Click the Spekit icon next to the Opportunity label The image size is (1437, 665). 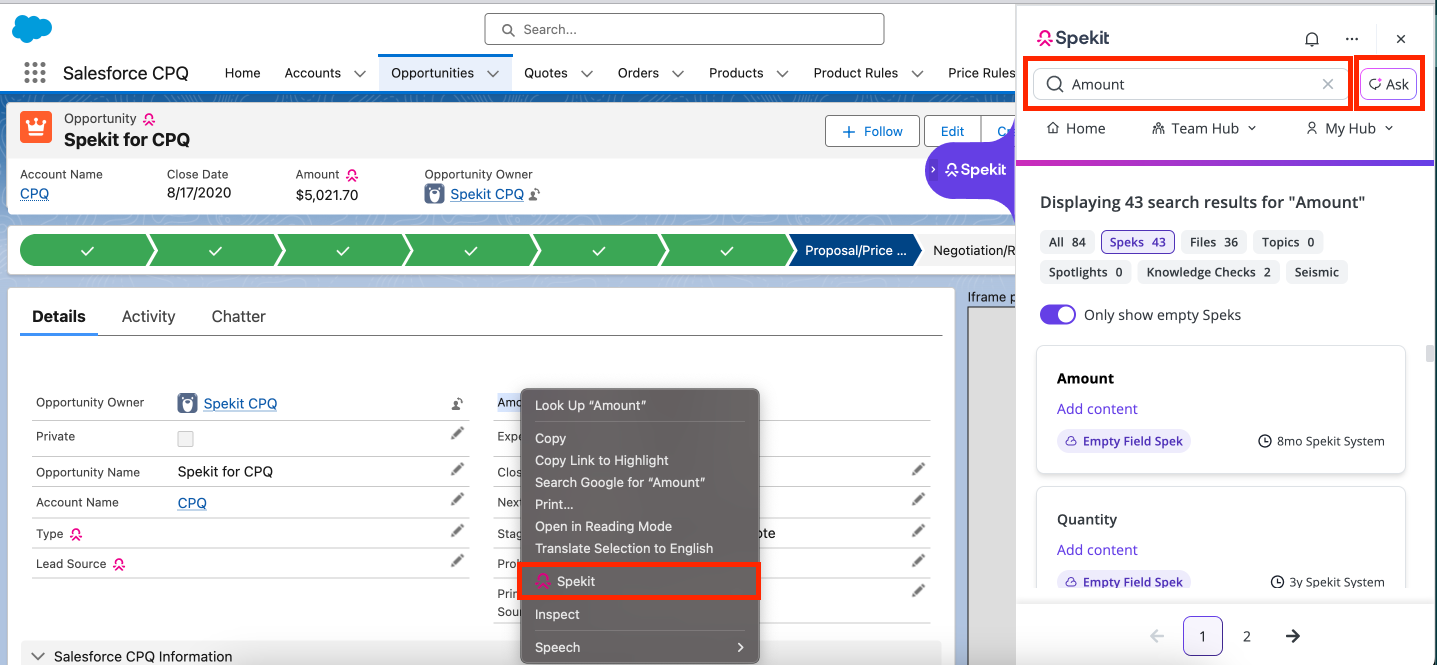coord(149,119)
